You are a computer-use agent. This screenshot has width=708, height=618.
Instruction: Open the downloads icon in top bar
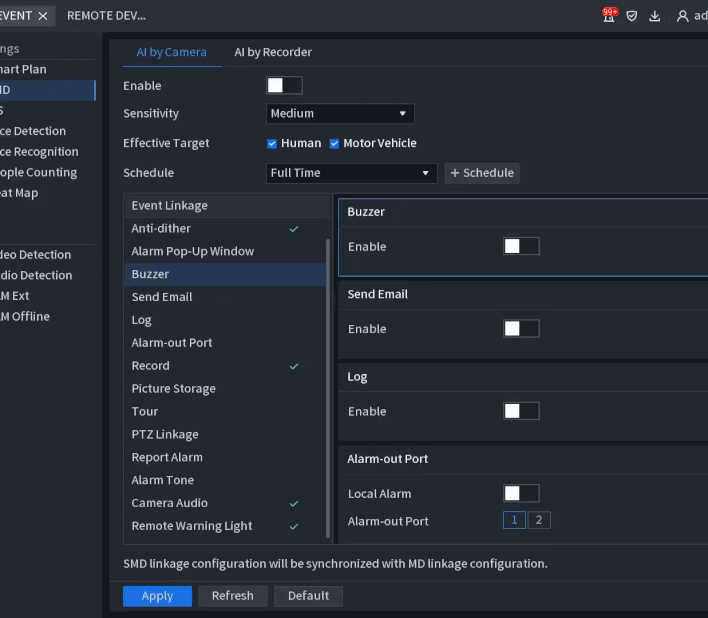click(x=655, y=16)
